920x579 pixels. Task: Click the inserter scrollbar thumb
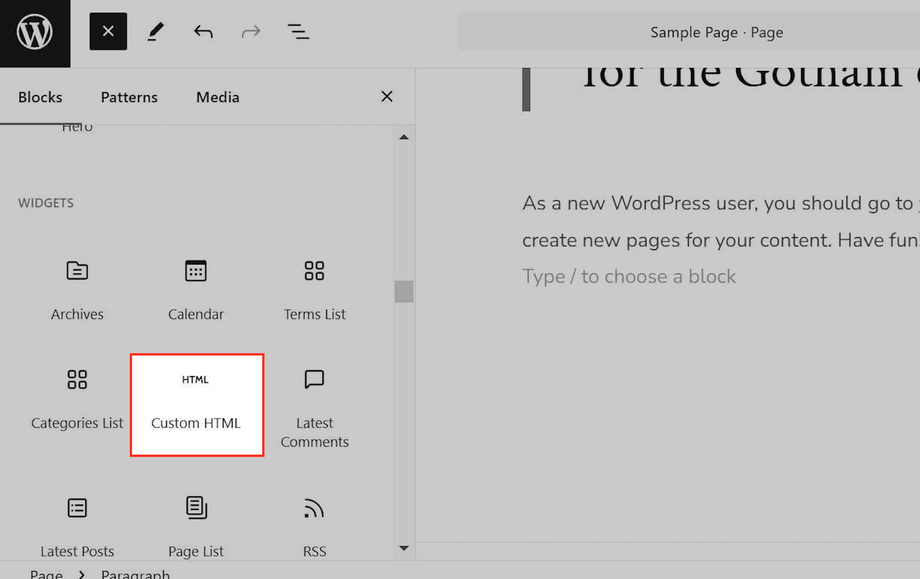click(x=404, y=292)
